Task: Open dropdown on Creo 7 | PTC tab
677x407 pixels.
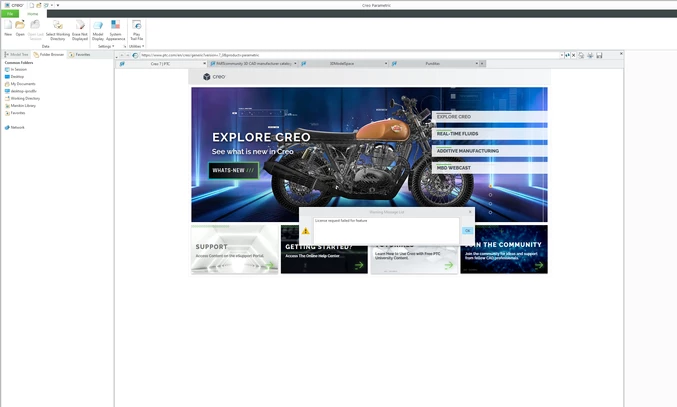Action: click(x=204, y=63)
